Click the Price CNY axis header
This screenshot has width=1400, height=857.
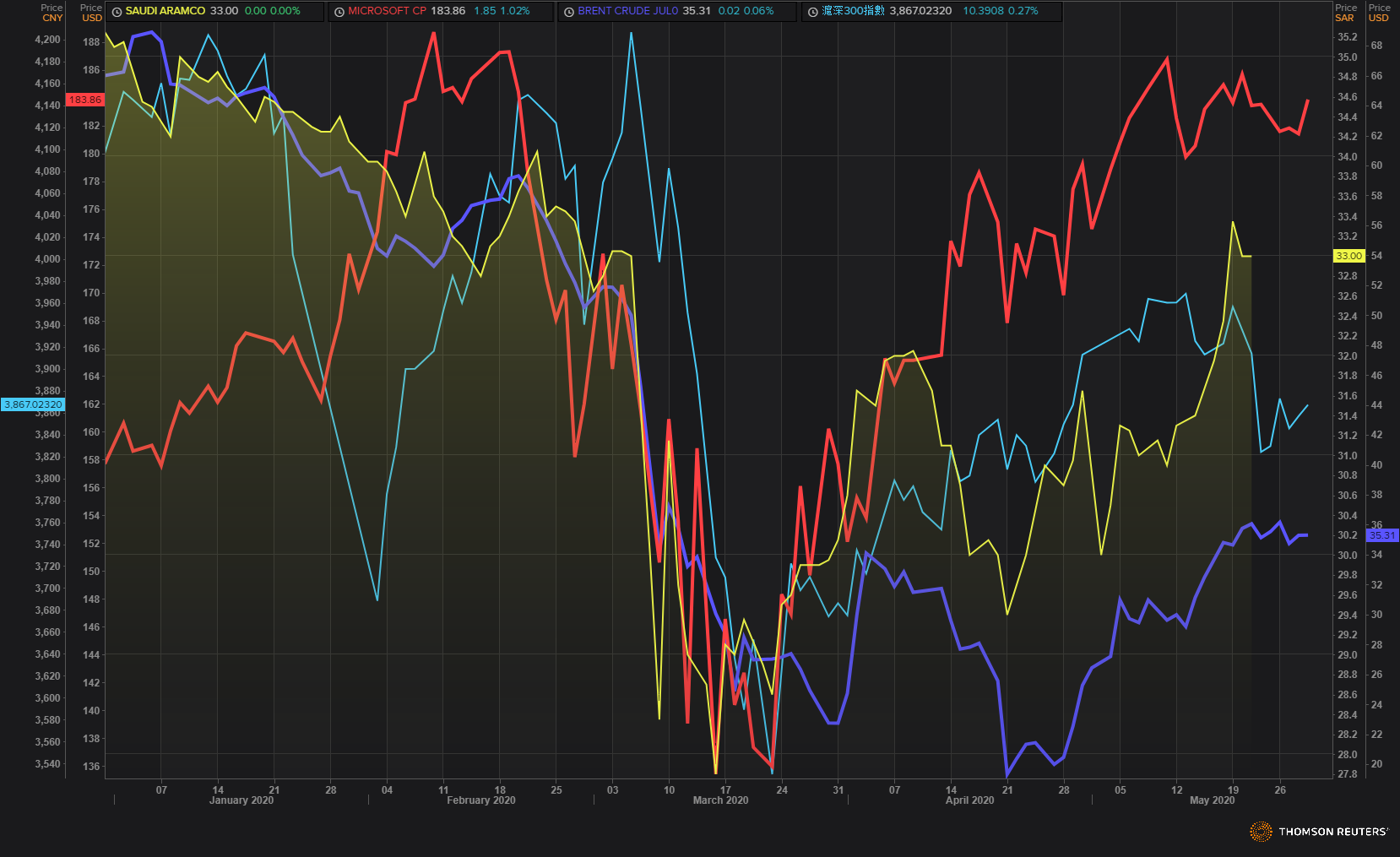coord(52,13)
